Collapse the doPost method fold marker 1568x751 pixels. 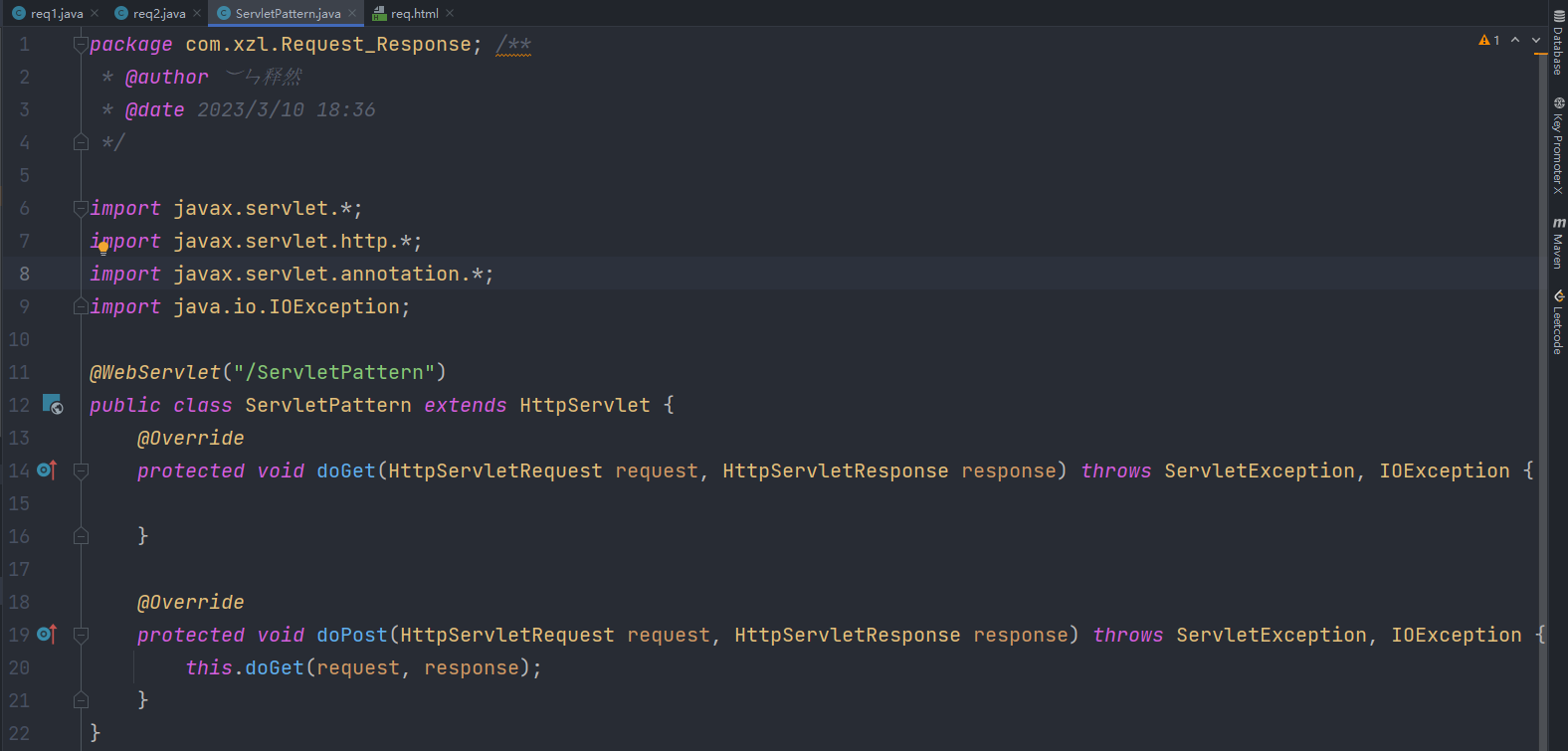point(82,635)
